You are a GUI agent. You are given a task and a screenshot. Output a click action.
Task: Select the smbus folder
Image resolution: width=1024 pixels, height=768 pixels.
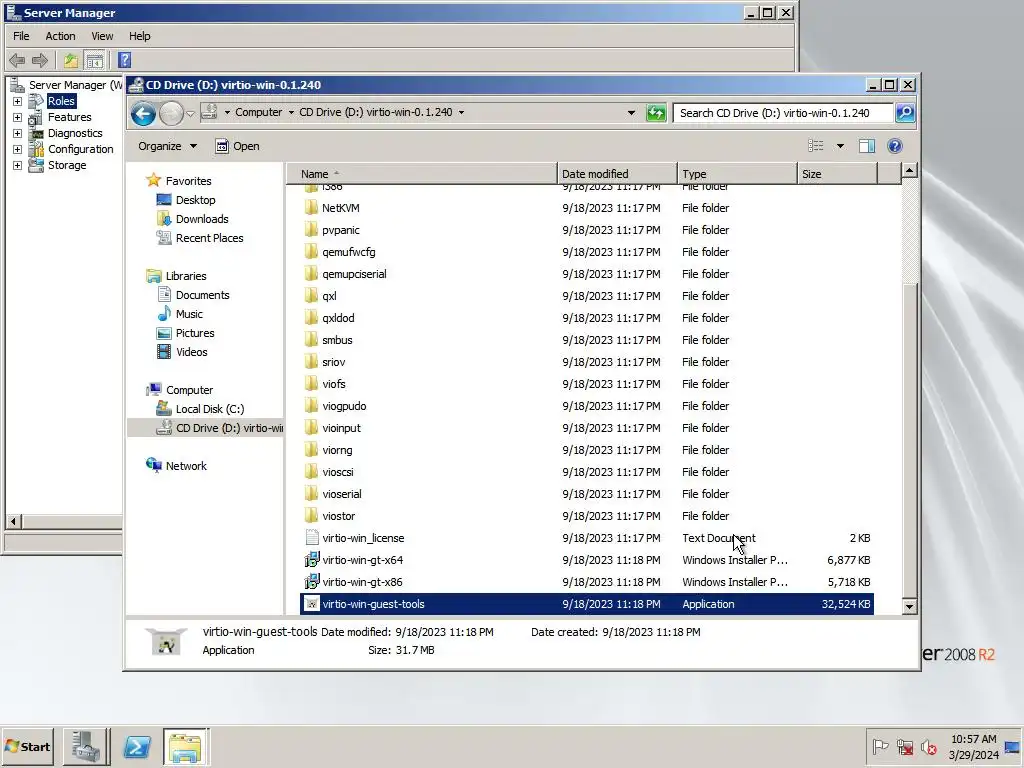click(x=337, y=340)
